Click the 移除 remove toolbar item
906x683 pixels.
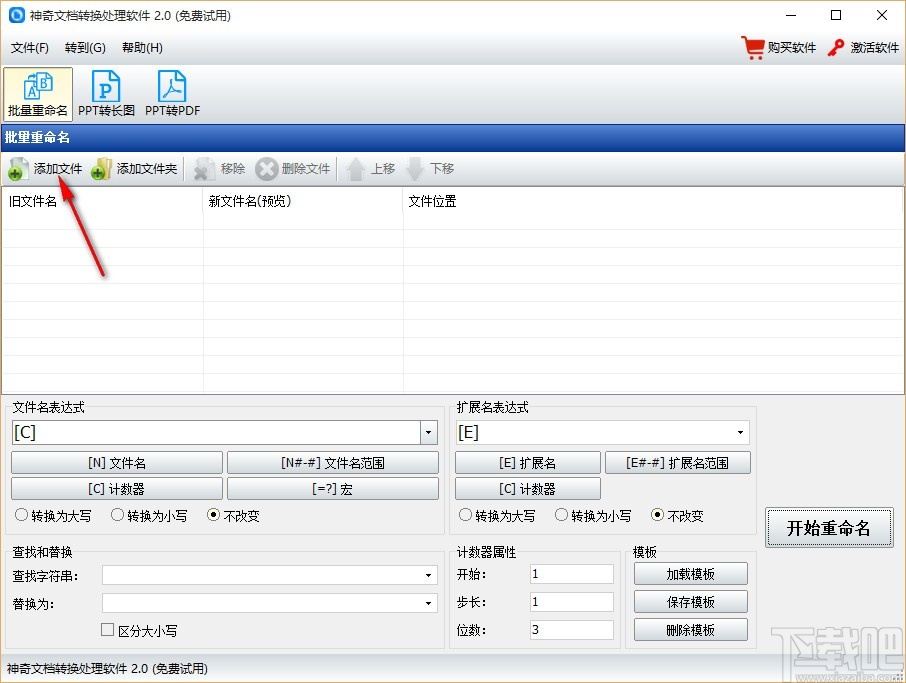tap(219, 169)
